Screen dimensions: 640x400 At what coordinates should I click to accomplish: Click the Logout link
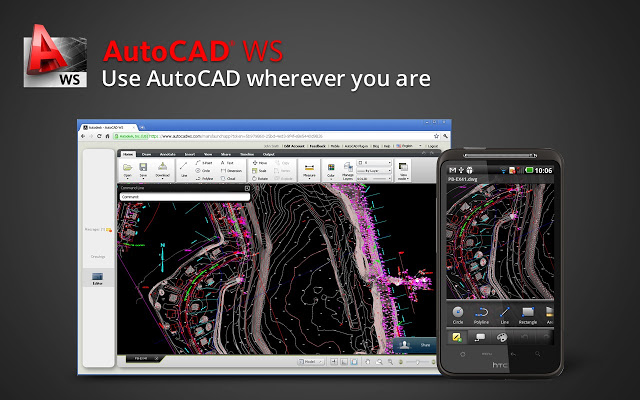pyautogui.click(x=433, y=146)
